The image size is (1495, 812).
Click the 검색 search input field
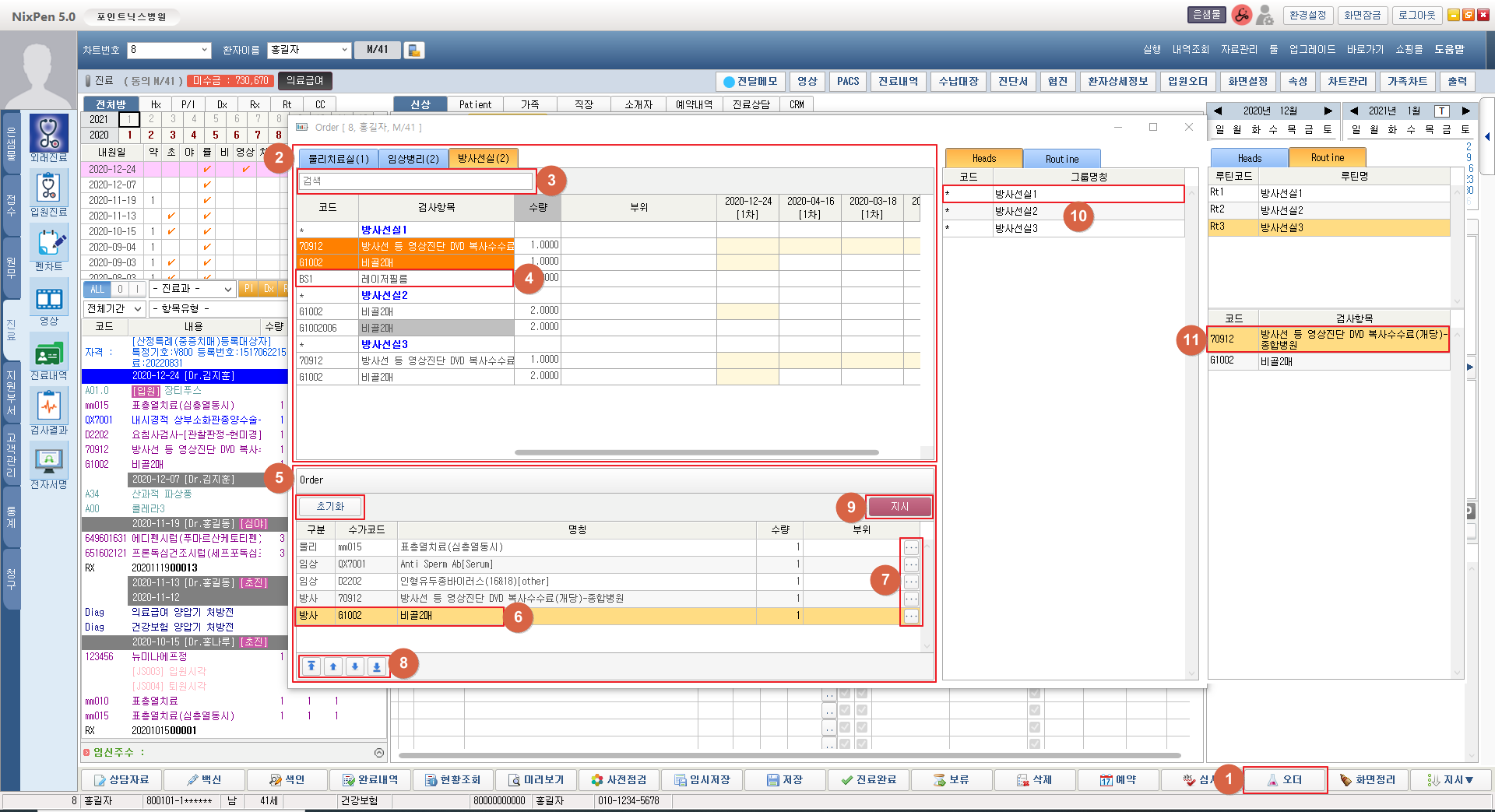coord(416,181)
